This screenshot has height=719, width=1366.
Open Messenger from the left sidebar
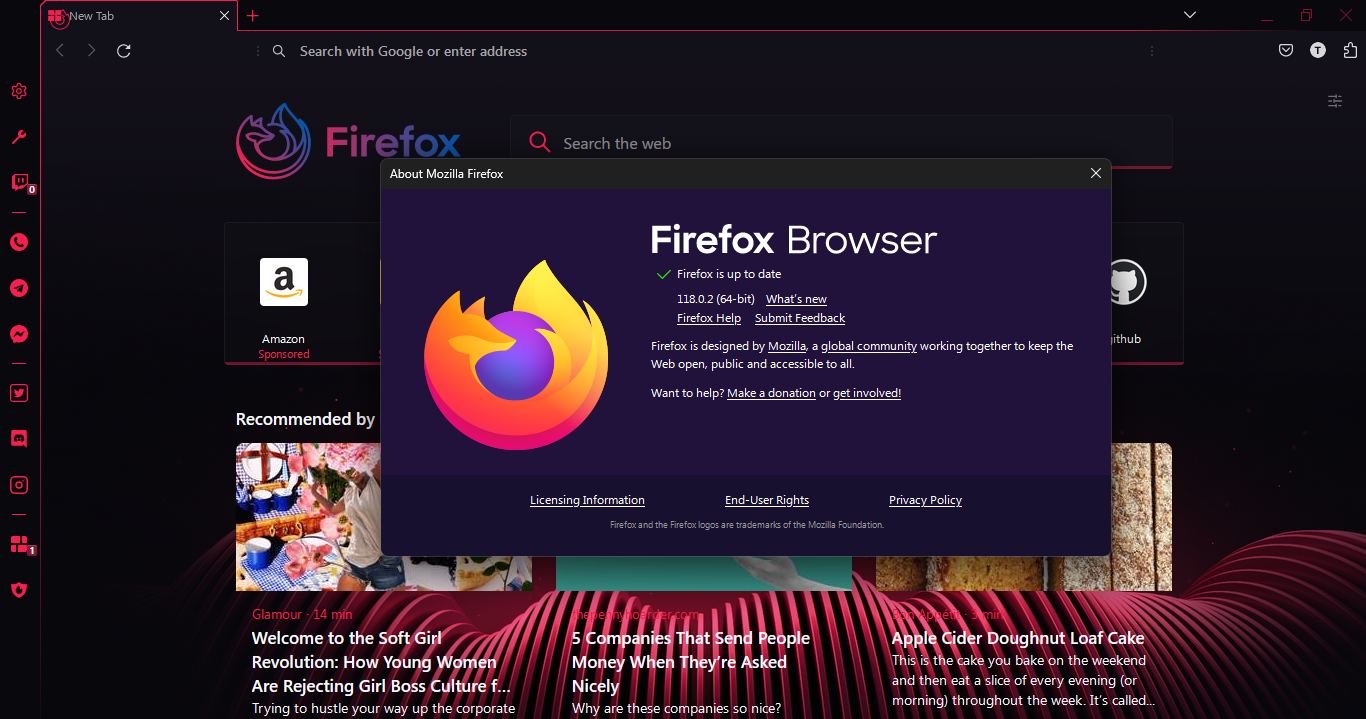click(19, 334)
